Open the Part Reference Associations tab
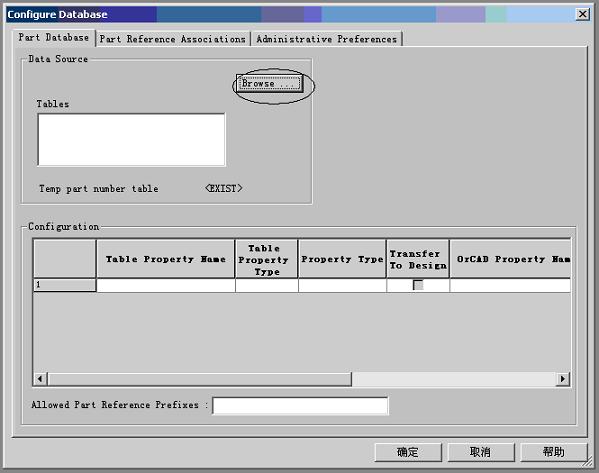 pos(173,39)
